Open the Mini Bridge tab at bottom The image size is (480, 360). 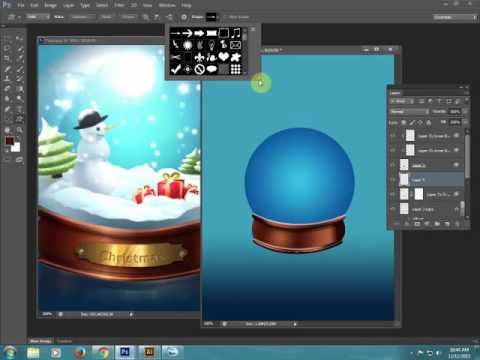pyautogui.click(x=41, y=341)
